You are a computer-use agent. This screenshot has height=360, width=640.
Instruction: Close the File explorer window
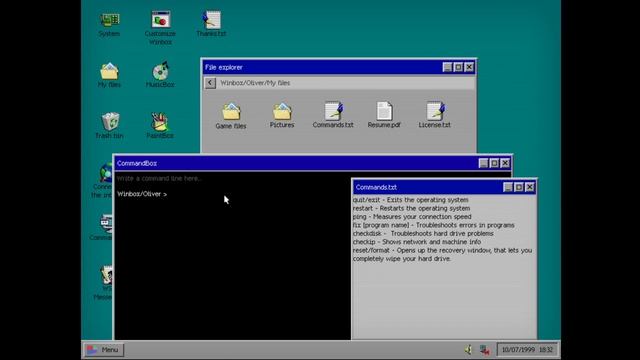coord(469,67)
